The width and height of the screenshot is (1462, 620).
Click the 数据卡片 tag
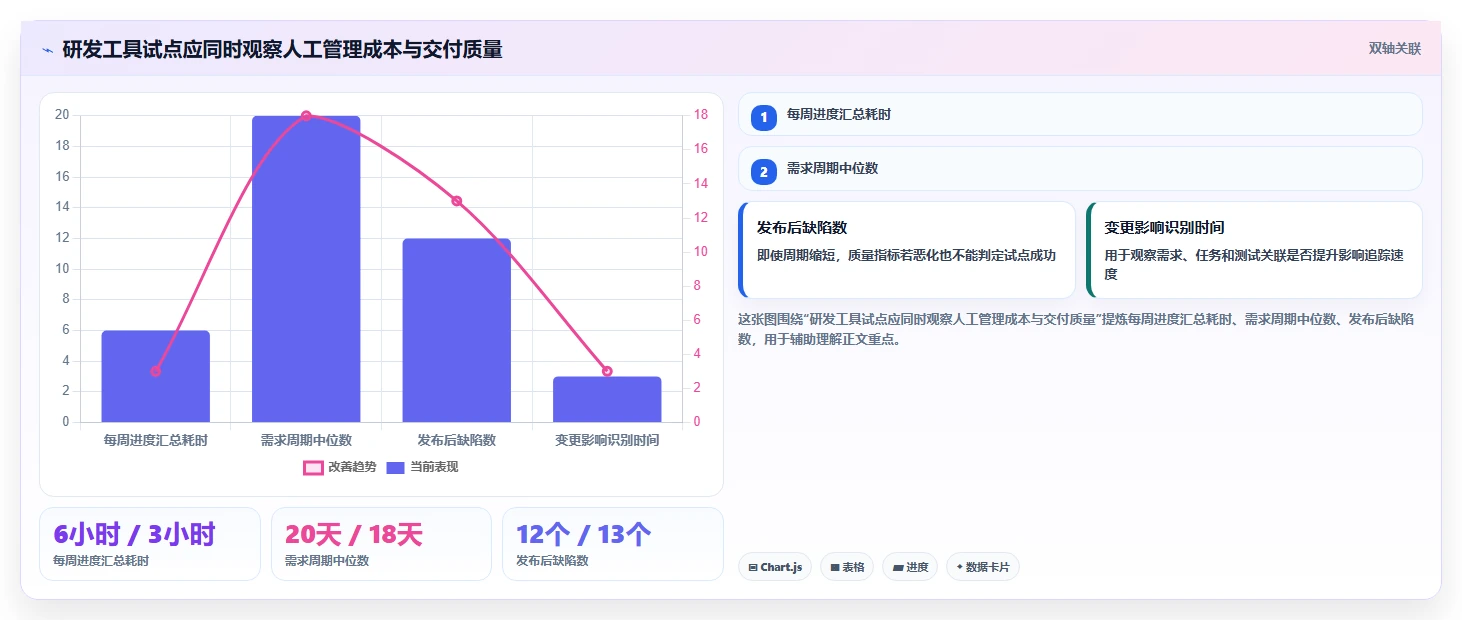(x=983, y=567)
